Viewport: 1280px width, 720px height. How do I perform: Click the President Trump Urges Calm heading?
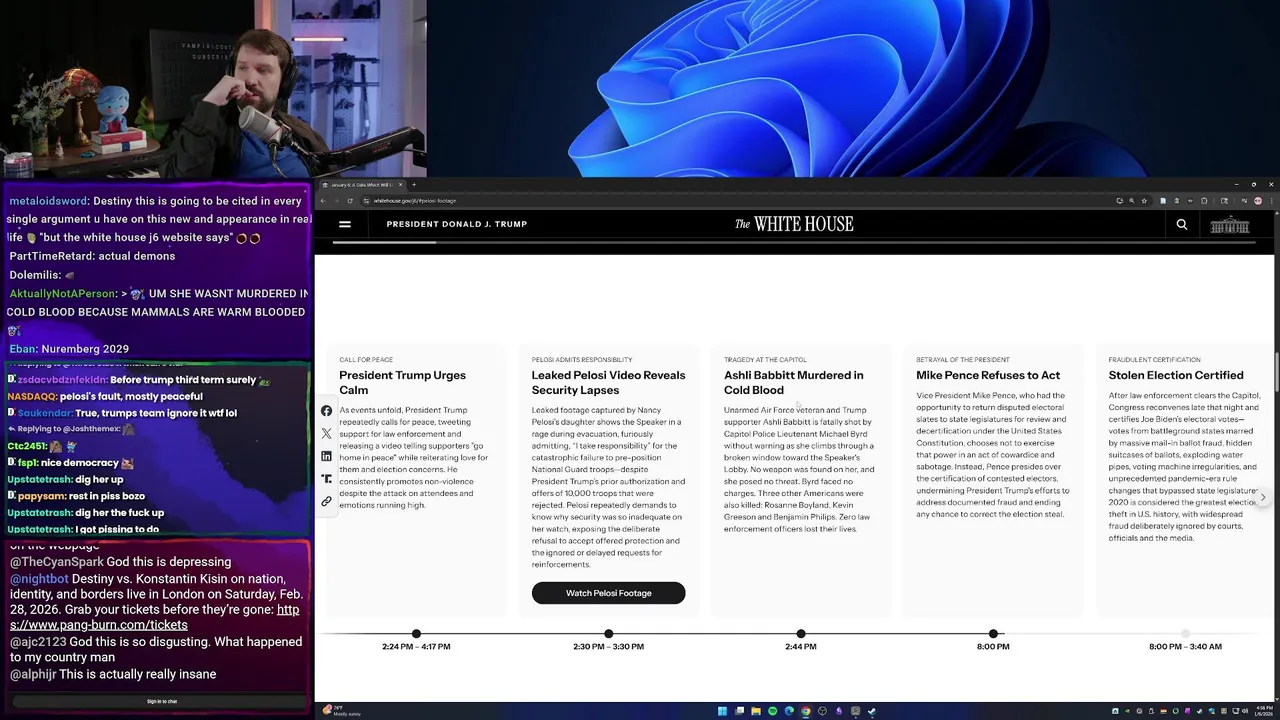pos(402,382)
